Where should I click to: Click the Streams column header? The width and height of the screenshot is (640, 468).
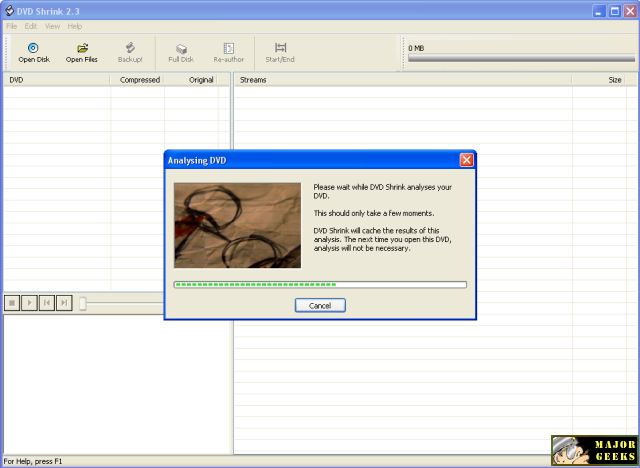point(403,80)
